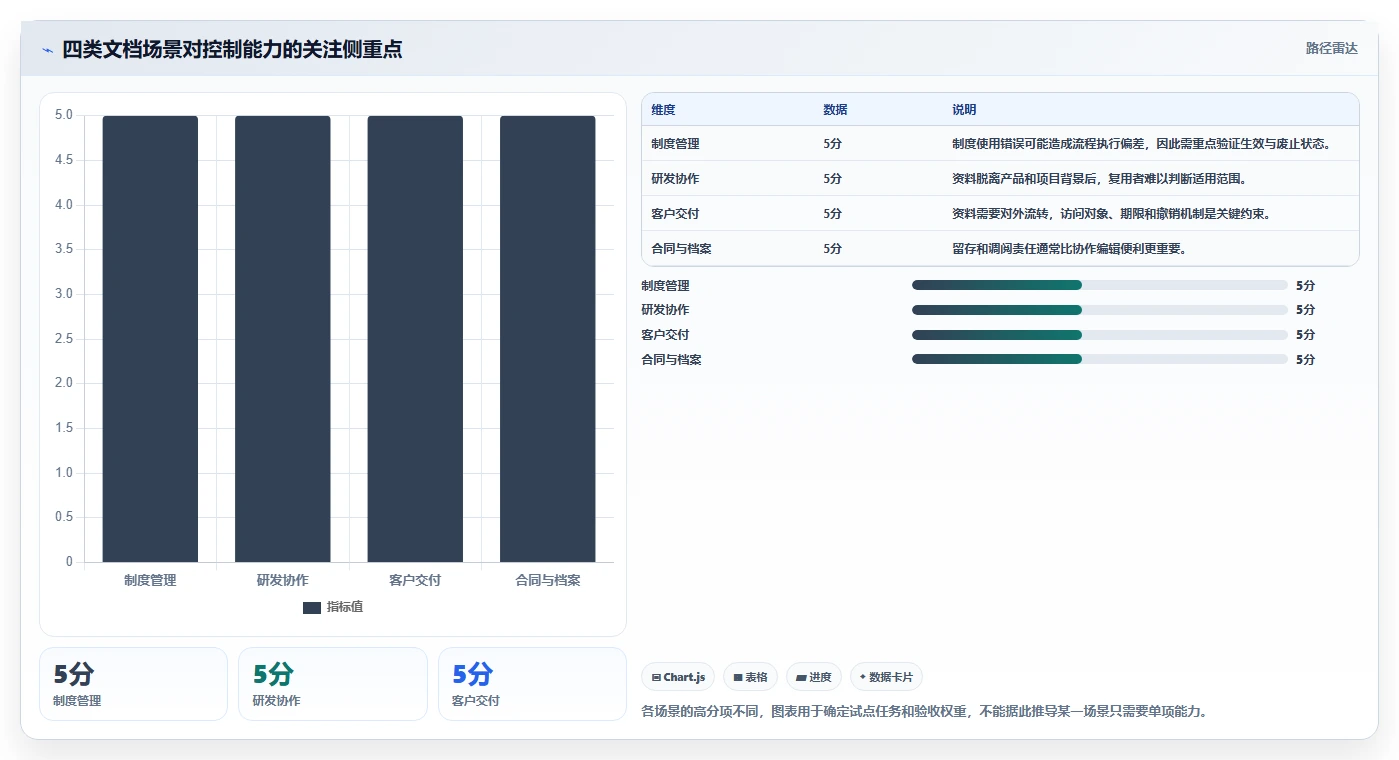Select the Chart.js tag chip
This screenshot has height=760, width=1399.
[678, 677]
